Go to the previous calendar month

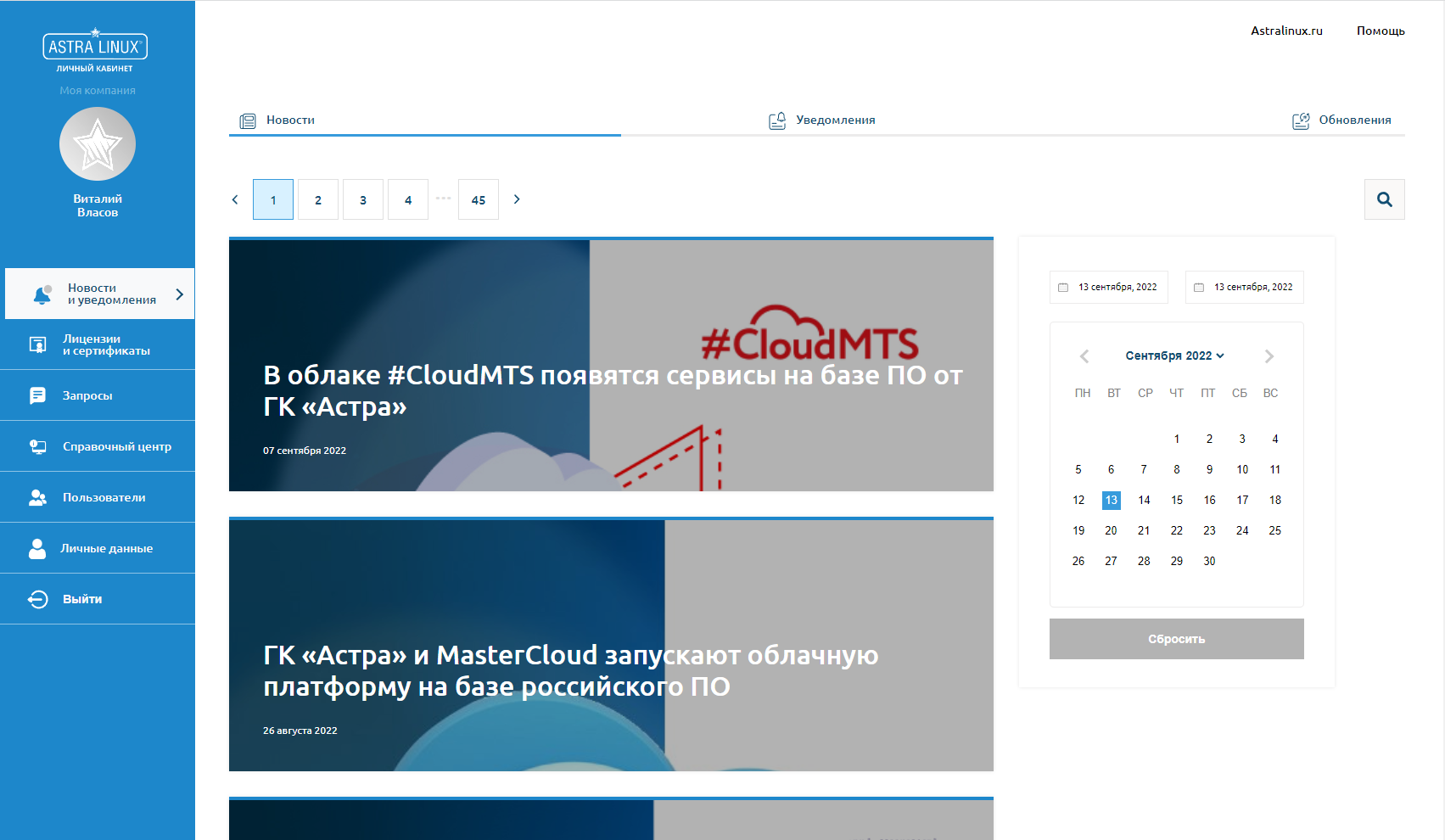coord(1084,356)
